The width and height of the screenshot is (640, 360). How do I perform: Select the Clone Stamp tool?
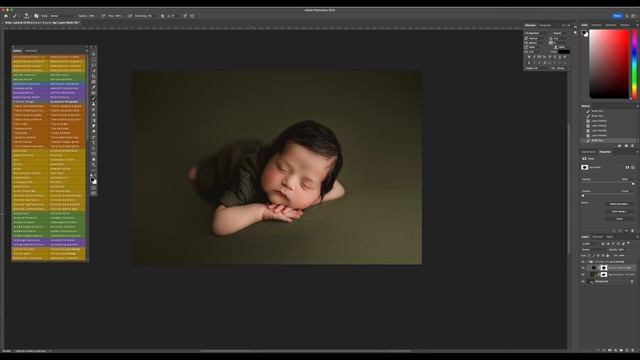94,104
